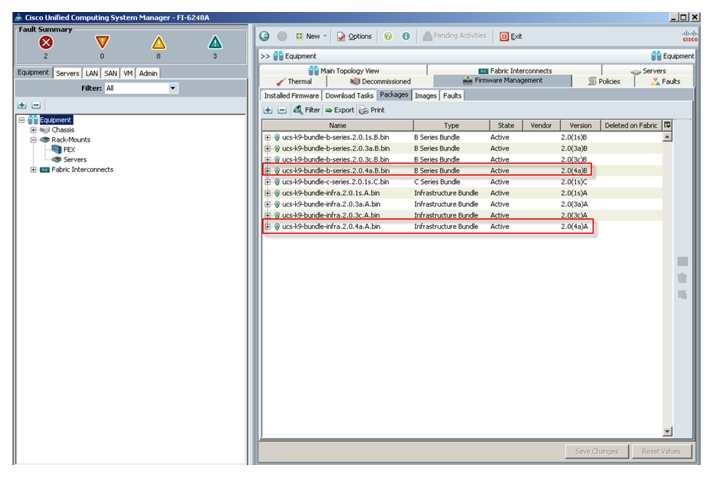This screenshot has width=714, height=478.
Task: Open the table column settings icon
Action: (x=667, y=125)
